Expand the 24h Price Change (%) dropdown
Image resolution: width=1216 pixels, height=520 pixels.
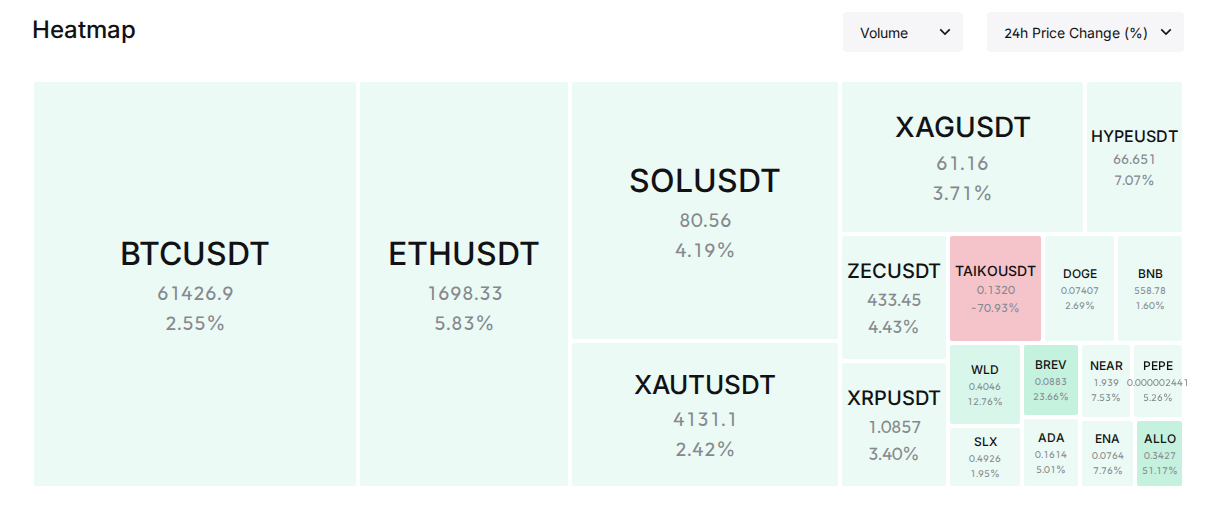(1085, 33)
